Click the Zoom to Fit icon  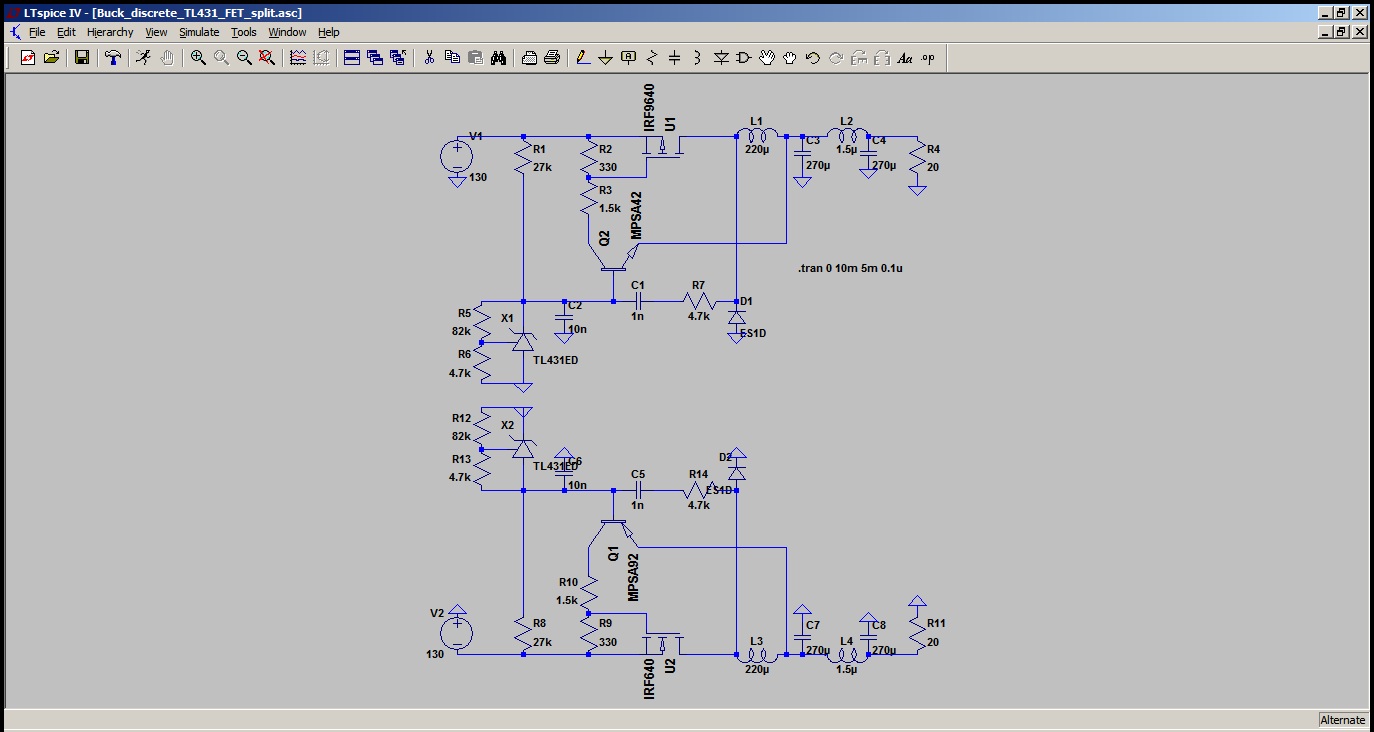pos(267,58)
